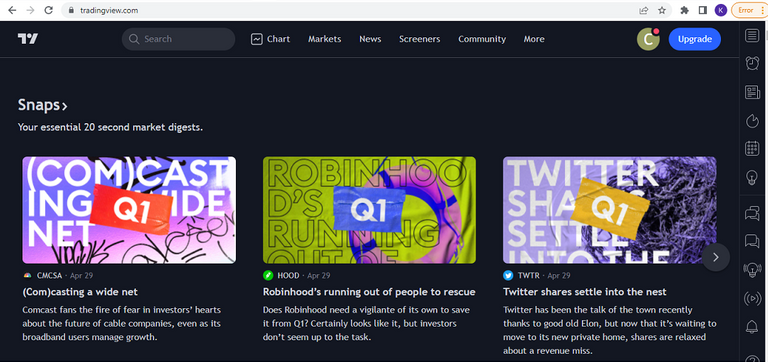Click the browser forward arrow
The width and height of the screenshot is (768, 362).
pyautogui.click(x=30, y=10)
